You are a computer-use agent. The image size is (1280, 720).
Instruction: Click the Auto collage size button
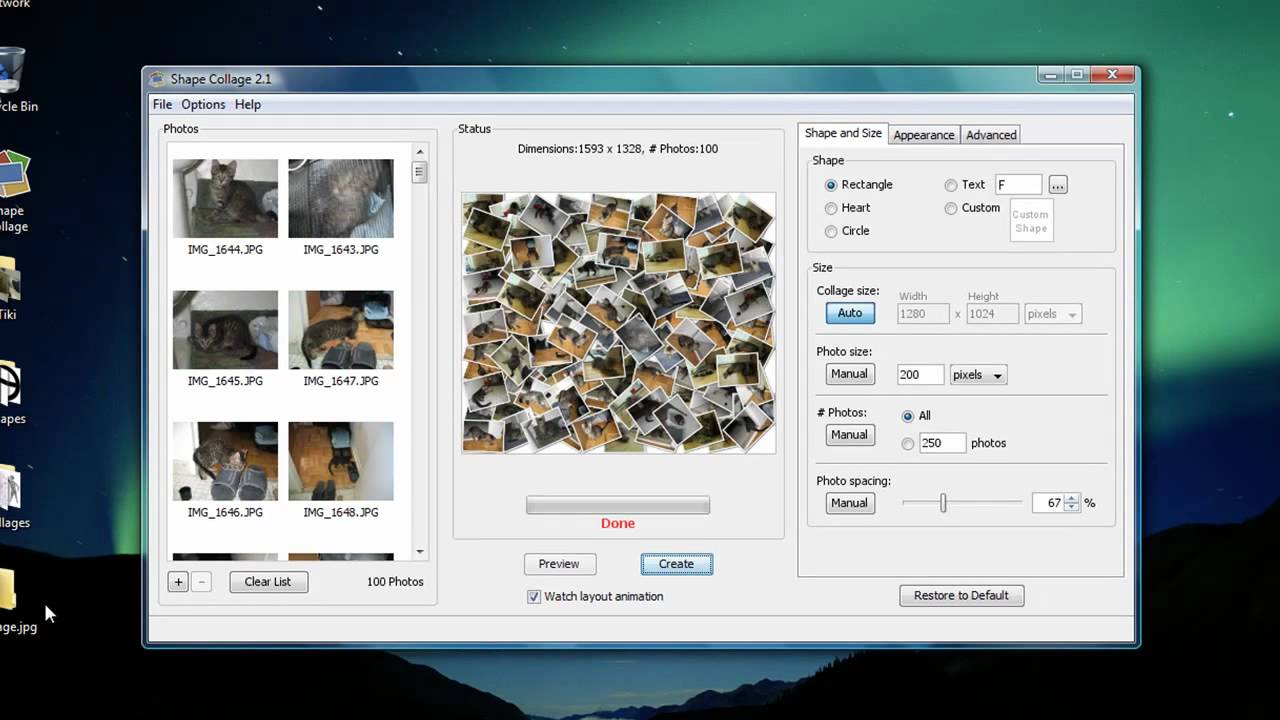(x=850, y=313)
